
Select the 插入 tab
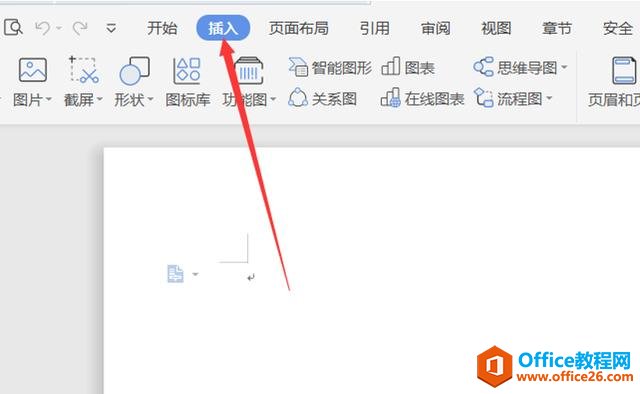click(223, 28)
